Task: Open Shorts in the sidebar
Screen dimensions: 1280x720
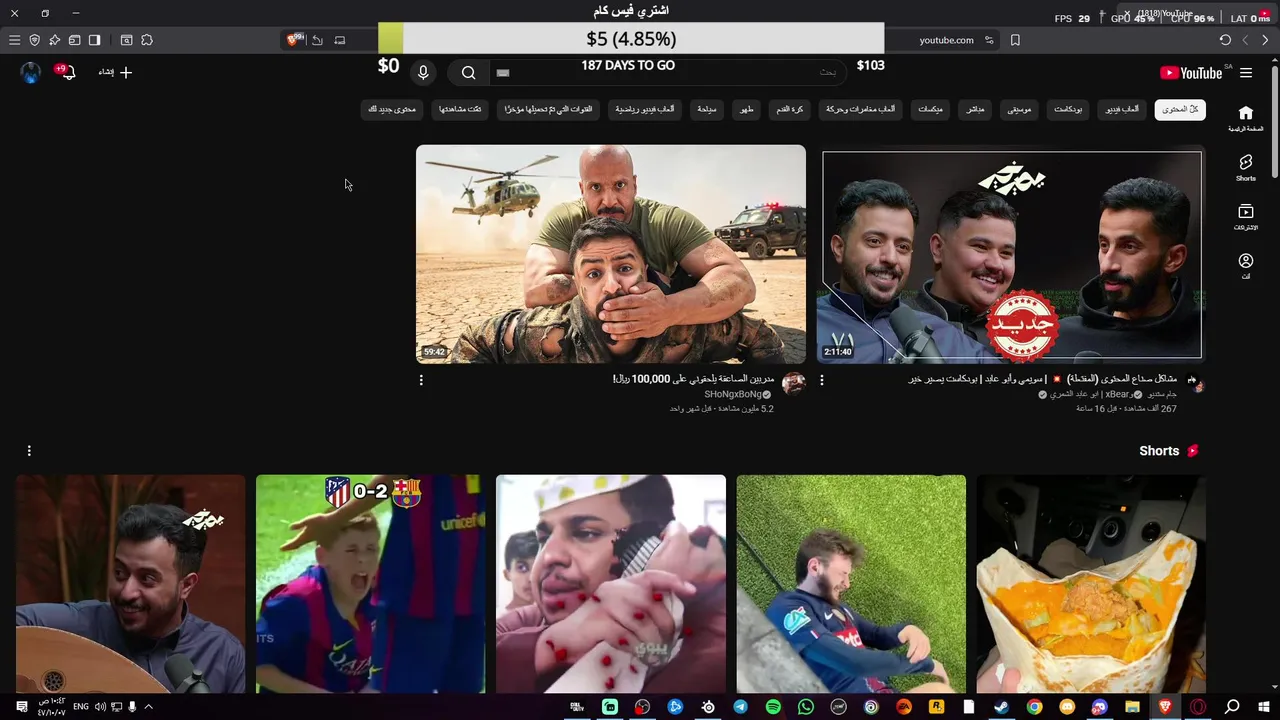Action: tap(1245, 167)
